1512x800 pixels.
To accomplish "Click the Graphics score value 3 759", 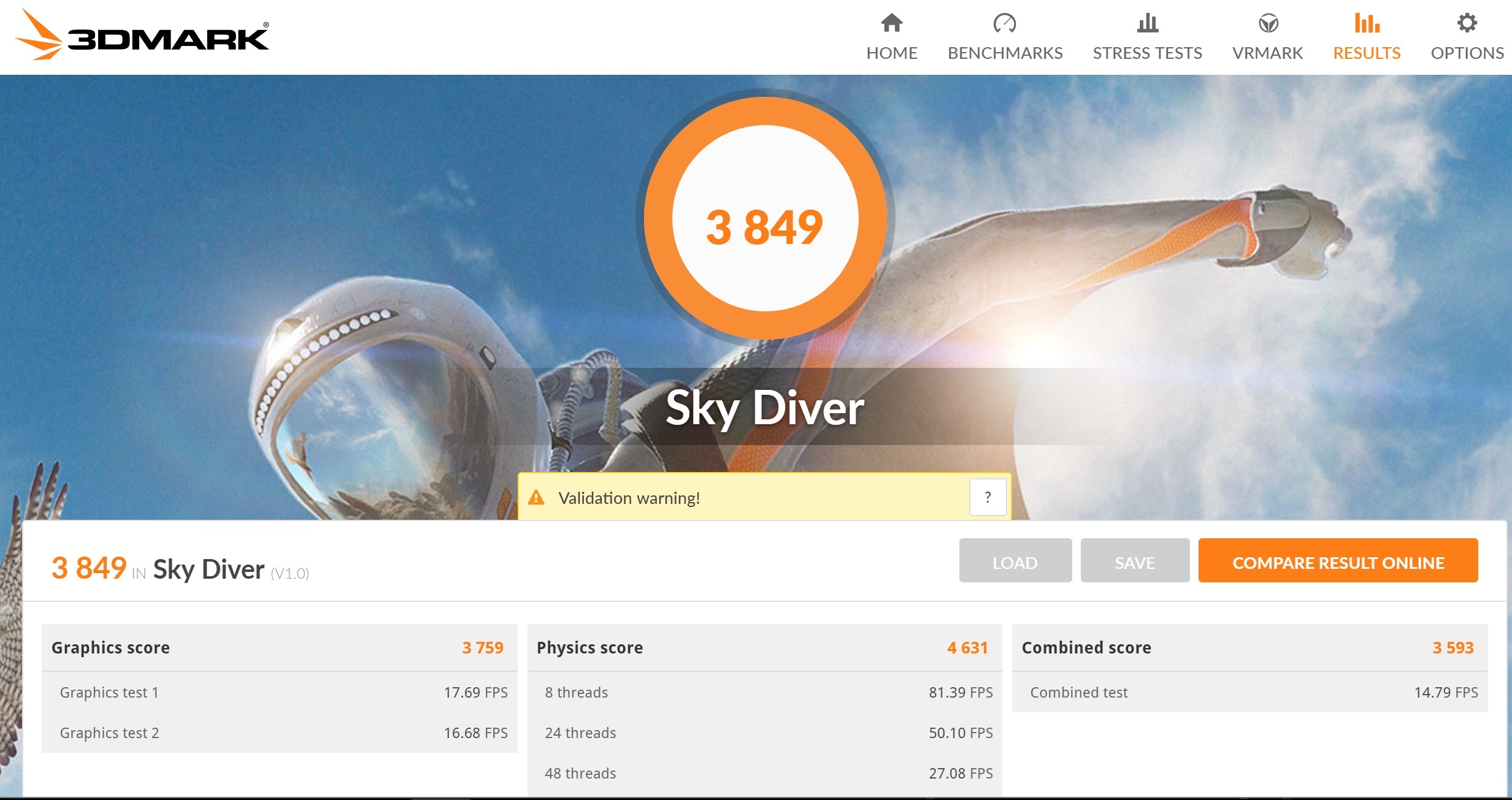I will pos(483,647).
